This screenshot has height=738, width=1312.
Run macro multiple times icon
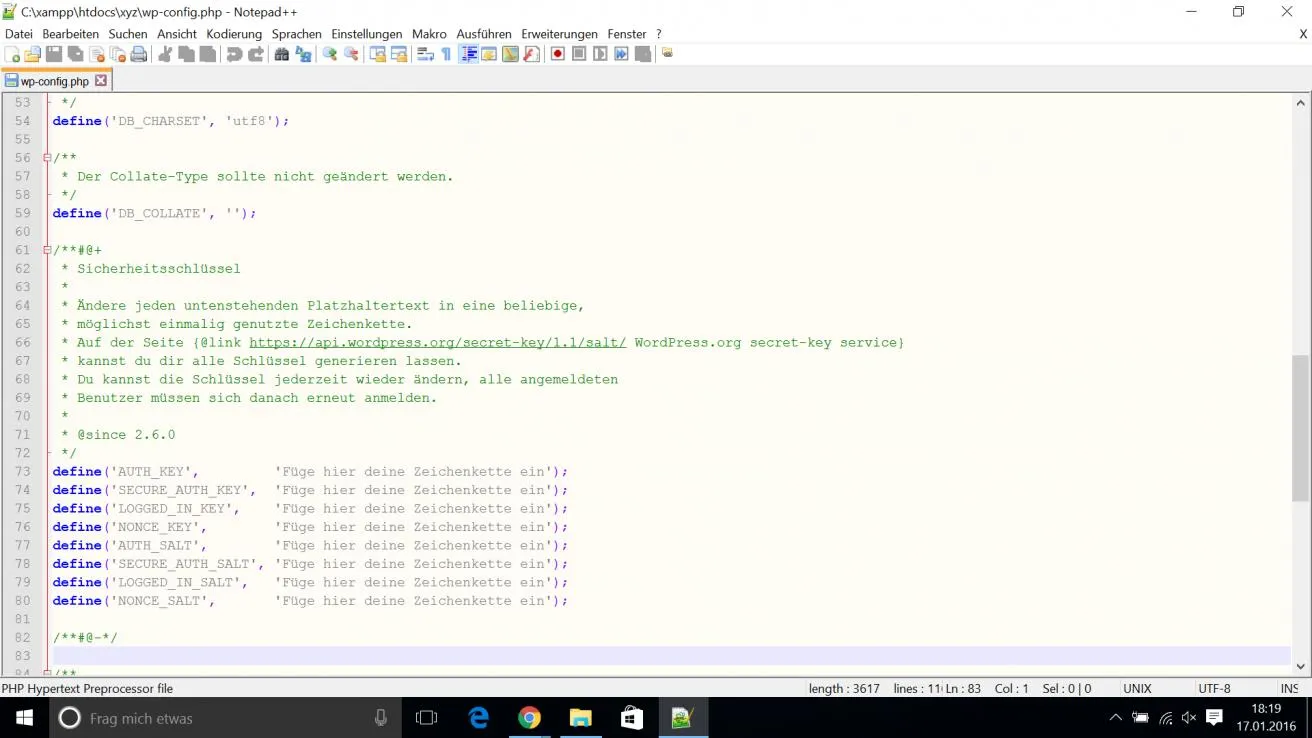coord(621,54)
